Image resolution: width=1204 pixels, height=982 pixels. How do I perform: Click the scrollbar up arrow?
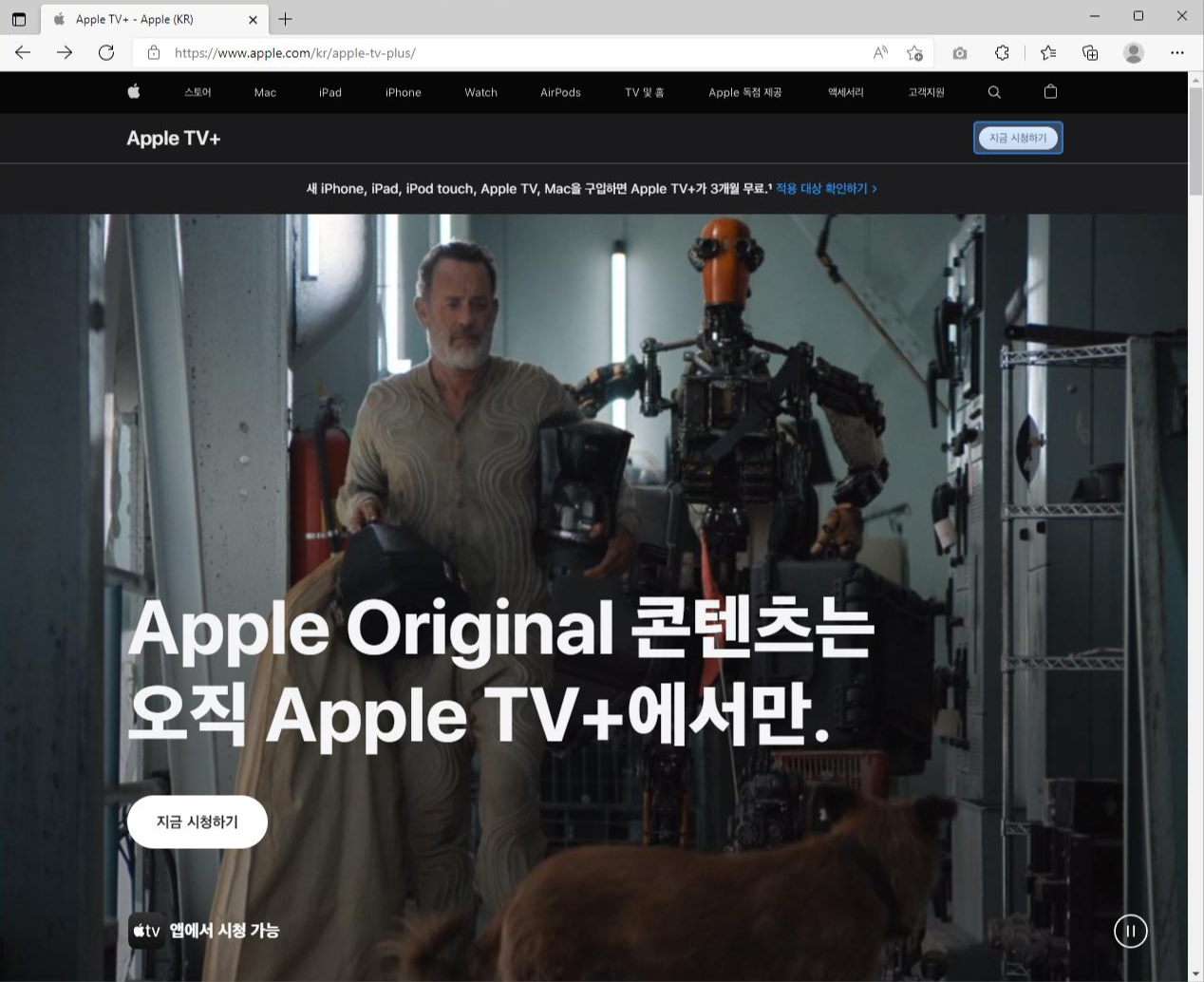tap(1195, 80)
